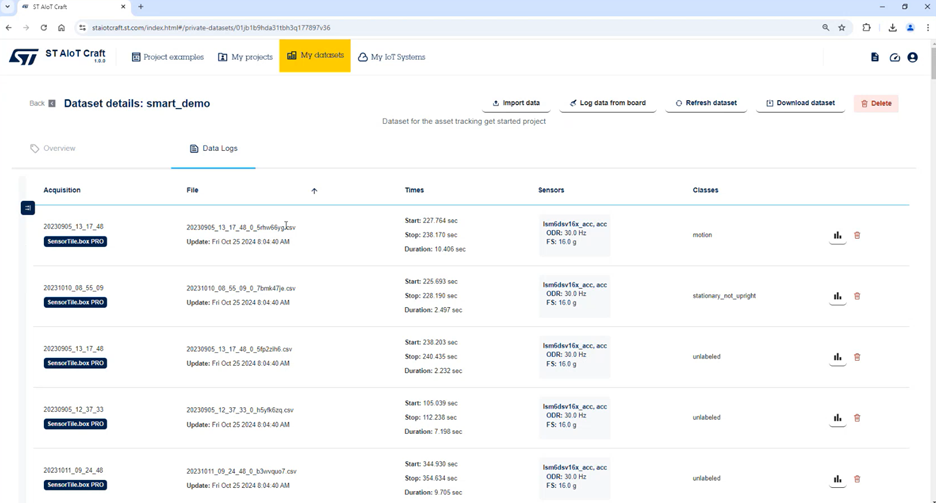View chart for stationary_not_upright row
936x503 pixels.
(x=838, y=297)
